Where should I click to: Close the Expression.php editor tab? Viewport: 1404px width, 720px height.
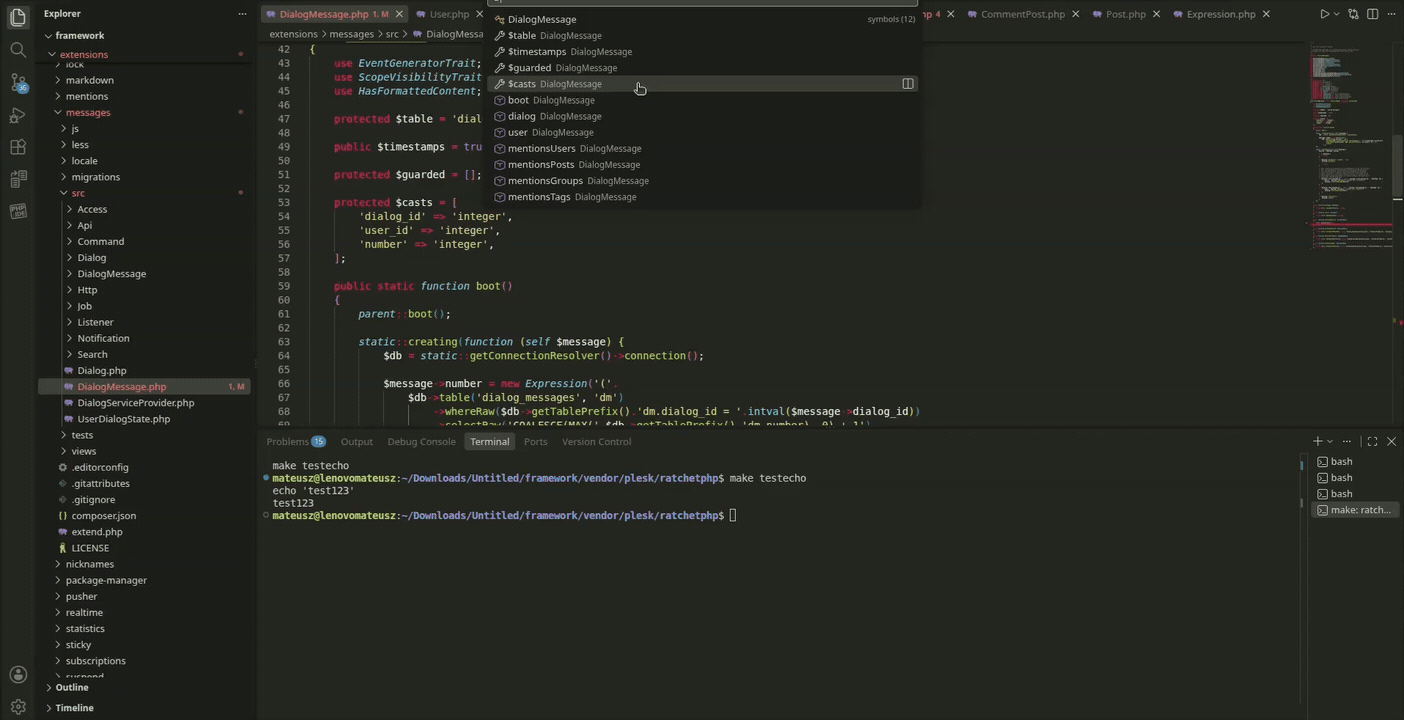(x=1266, y=14)
